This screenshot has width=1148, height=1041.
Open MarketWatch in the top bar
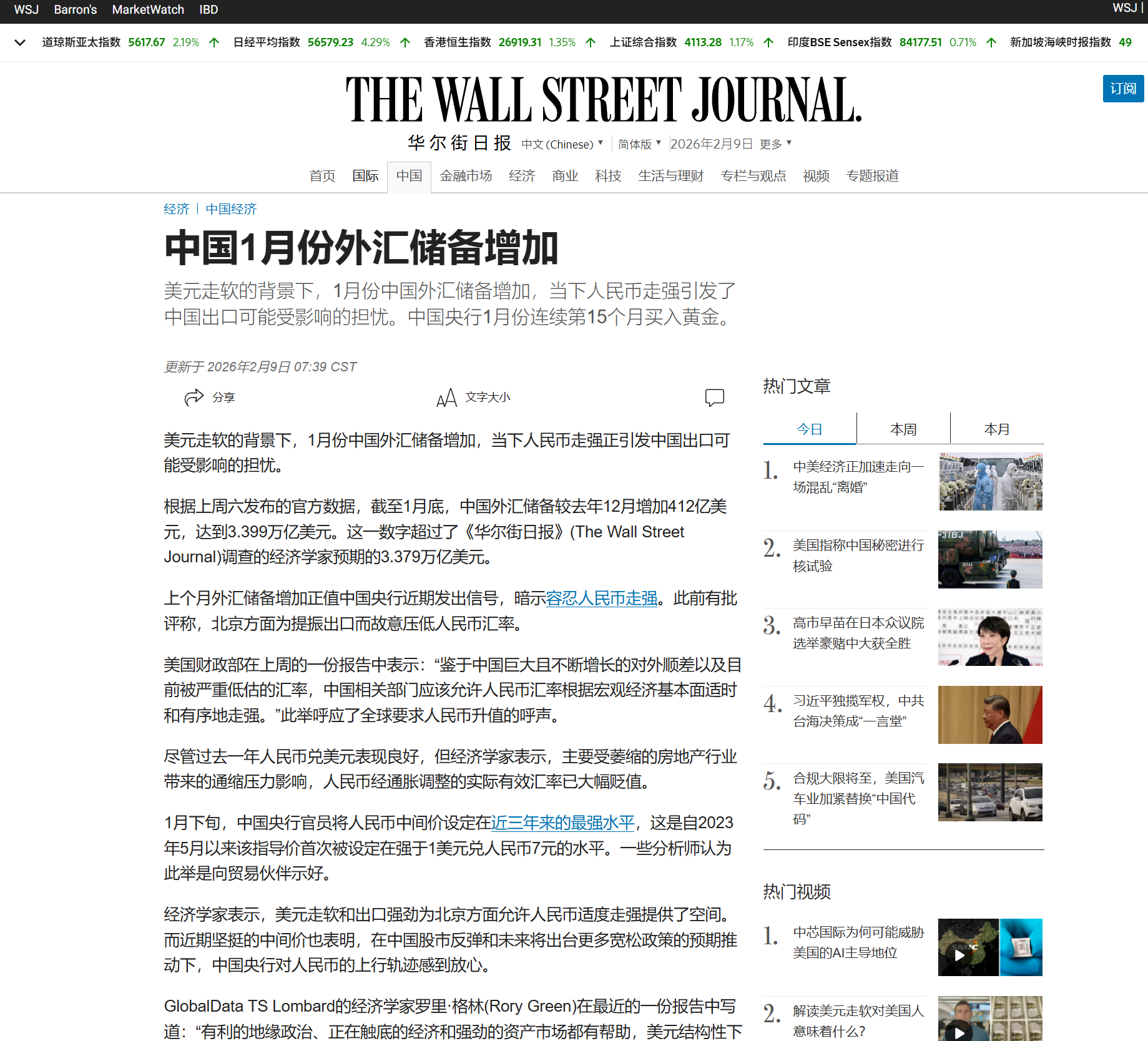(x=148, y=9)
